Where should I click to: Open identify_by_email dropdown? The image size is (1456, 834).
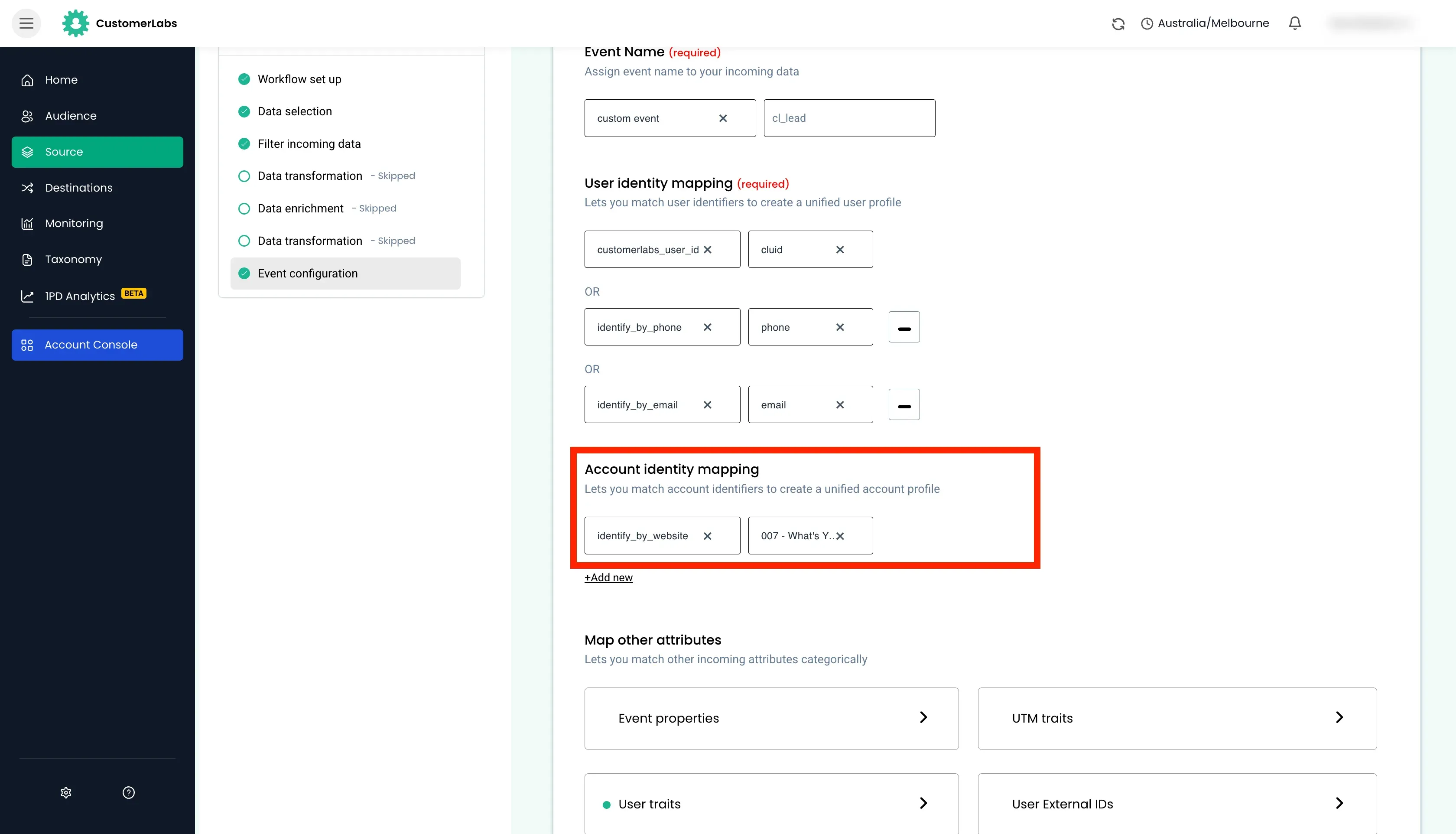pyautogui.click(x=662, y=404)
